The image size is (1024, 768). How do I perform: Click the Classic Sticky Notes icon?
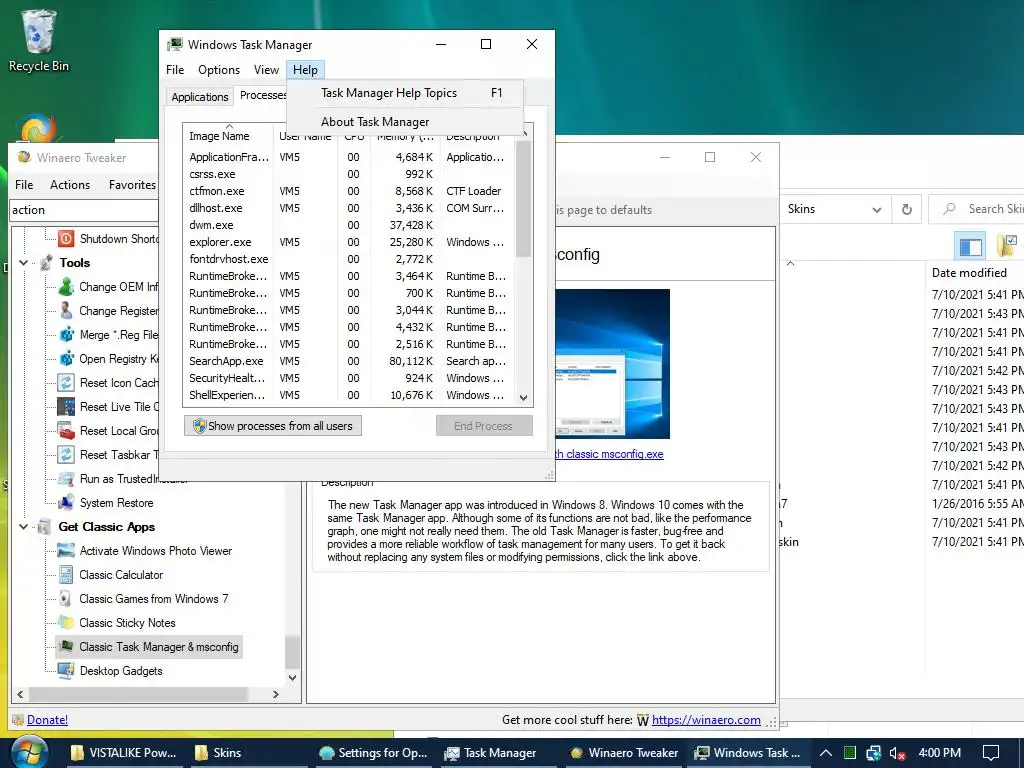pos(66,622)
